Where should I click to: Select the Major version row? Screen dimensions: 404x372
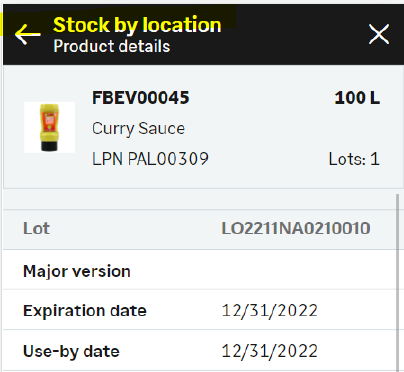(199, 269)
